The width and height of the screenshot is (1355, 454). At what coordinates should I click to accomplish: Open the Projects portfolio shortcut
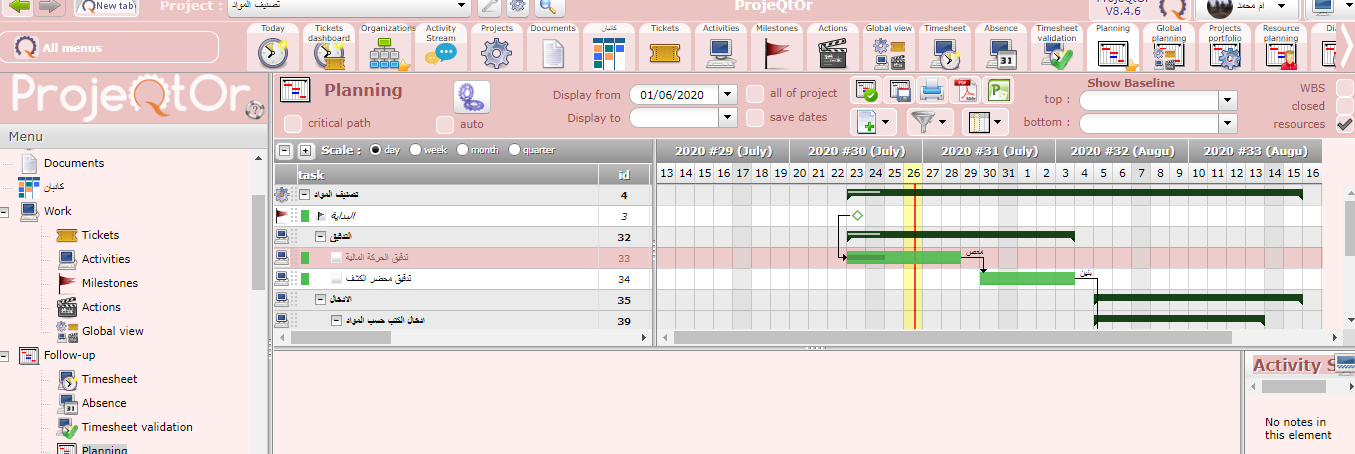tap(1225, 46)
